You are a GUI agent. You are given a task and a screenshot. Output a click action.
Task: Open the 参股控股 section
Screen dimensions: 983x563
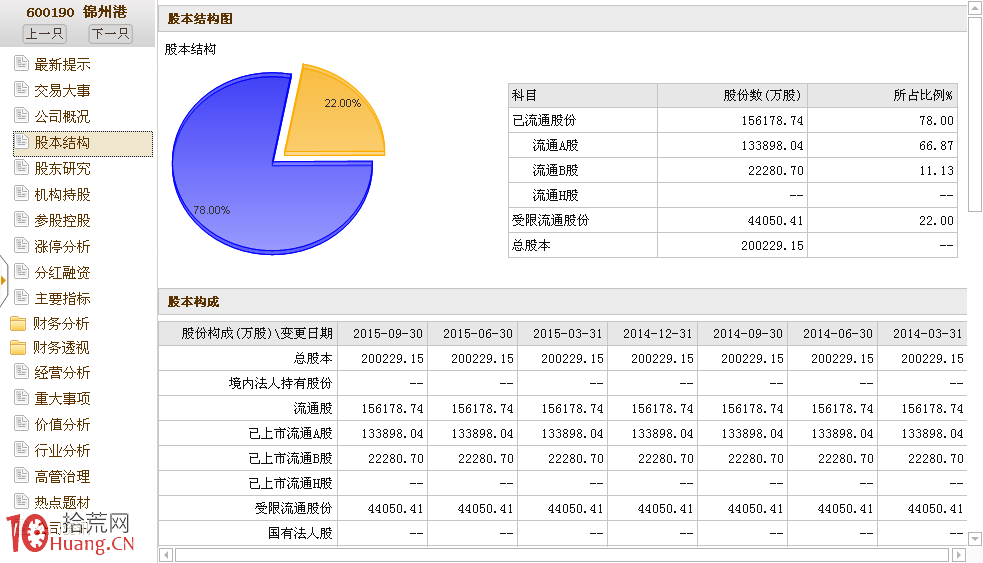point(62,221)
